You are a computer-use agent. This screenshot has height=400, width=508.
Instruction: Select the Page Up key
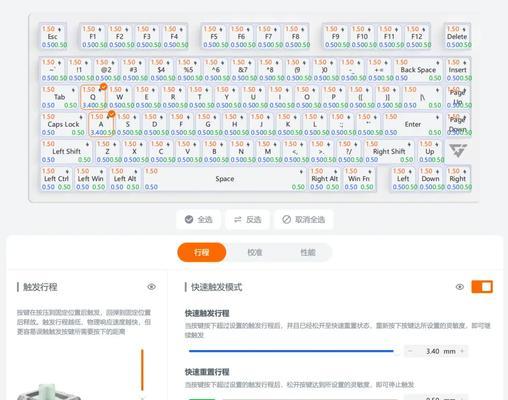(x=457, y=97)
